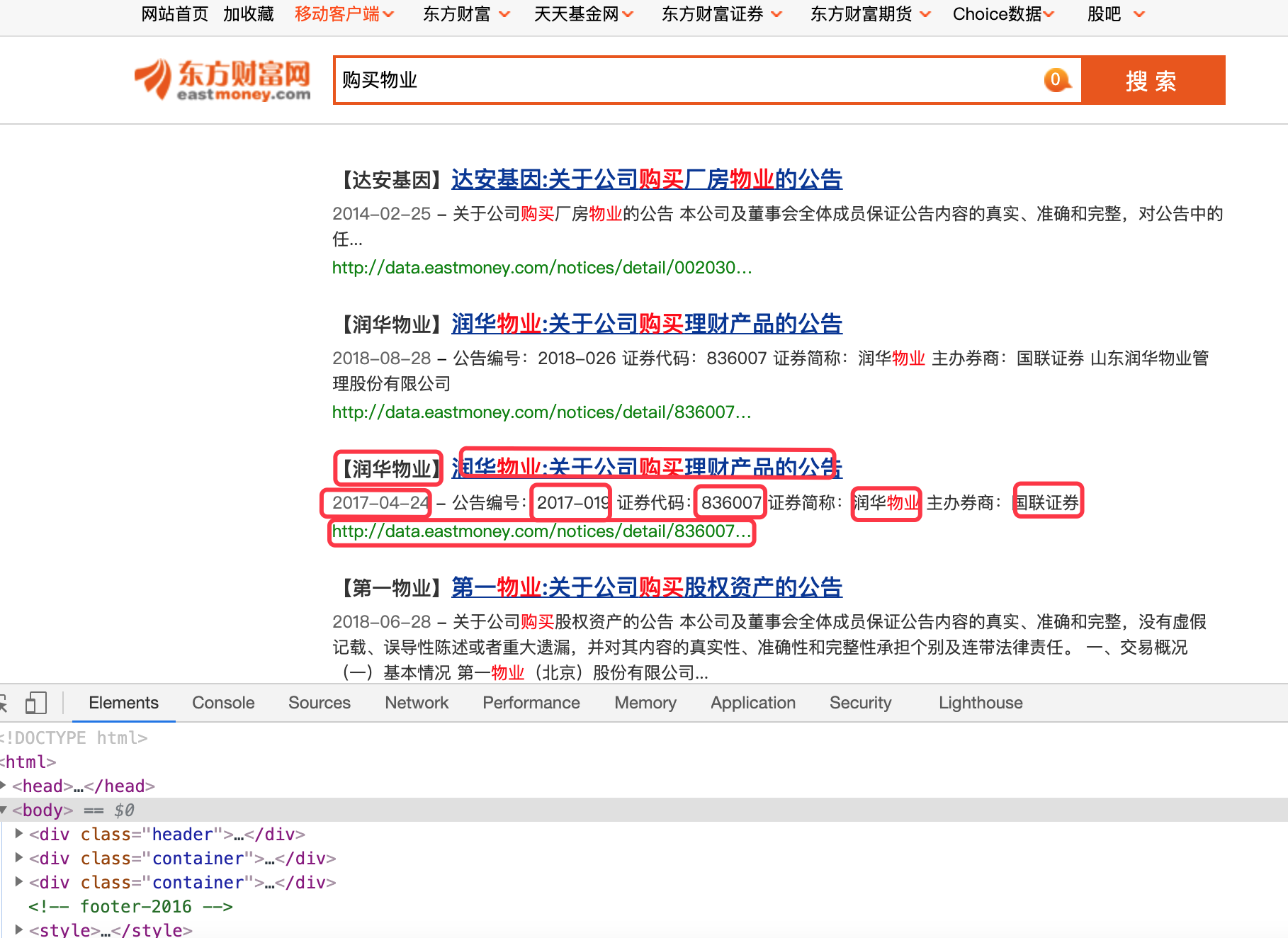Image resolution: width=1288 pixels, height=938 pixels.
Task: Open the Performance tab
Action: pyautogui.click(x=531, y=703)
